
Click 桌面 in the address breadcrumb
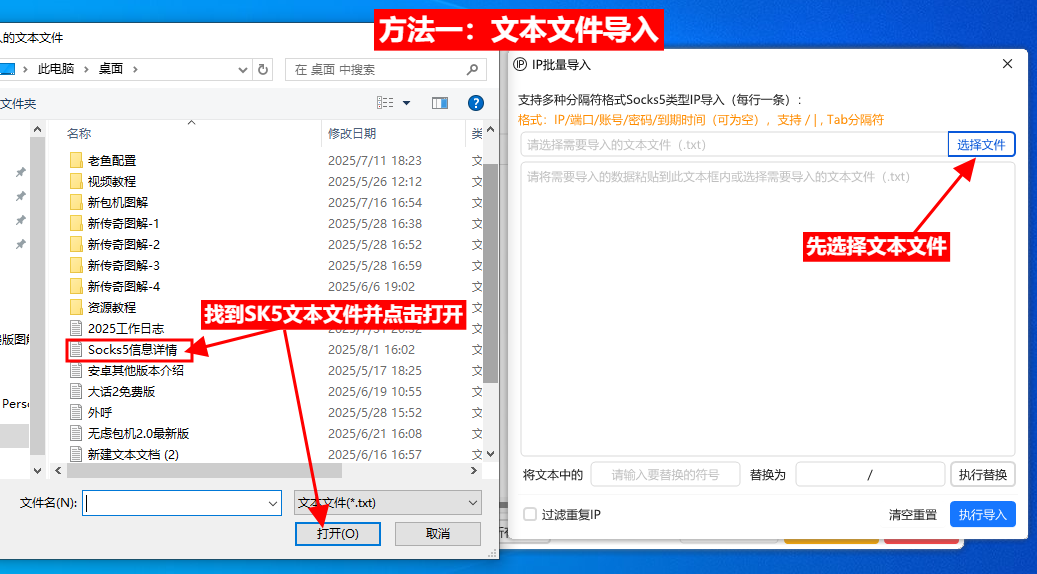[x=111, y=69]
